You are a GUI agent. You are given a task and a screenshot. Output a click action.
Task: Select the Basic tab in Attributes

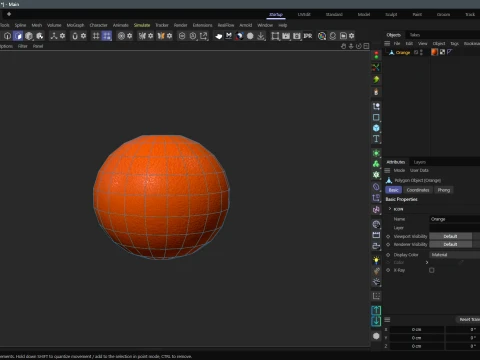(x=394, y=190)
